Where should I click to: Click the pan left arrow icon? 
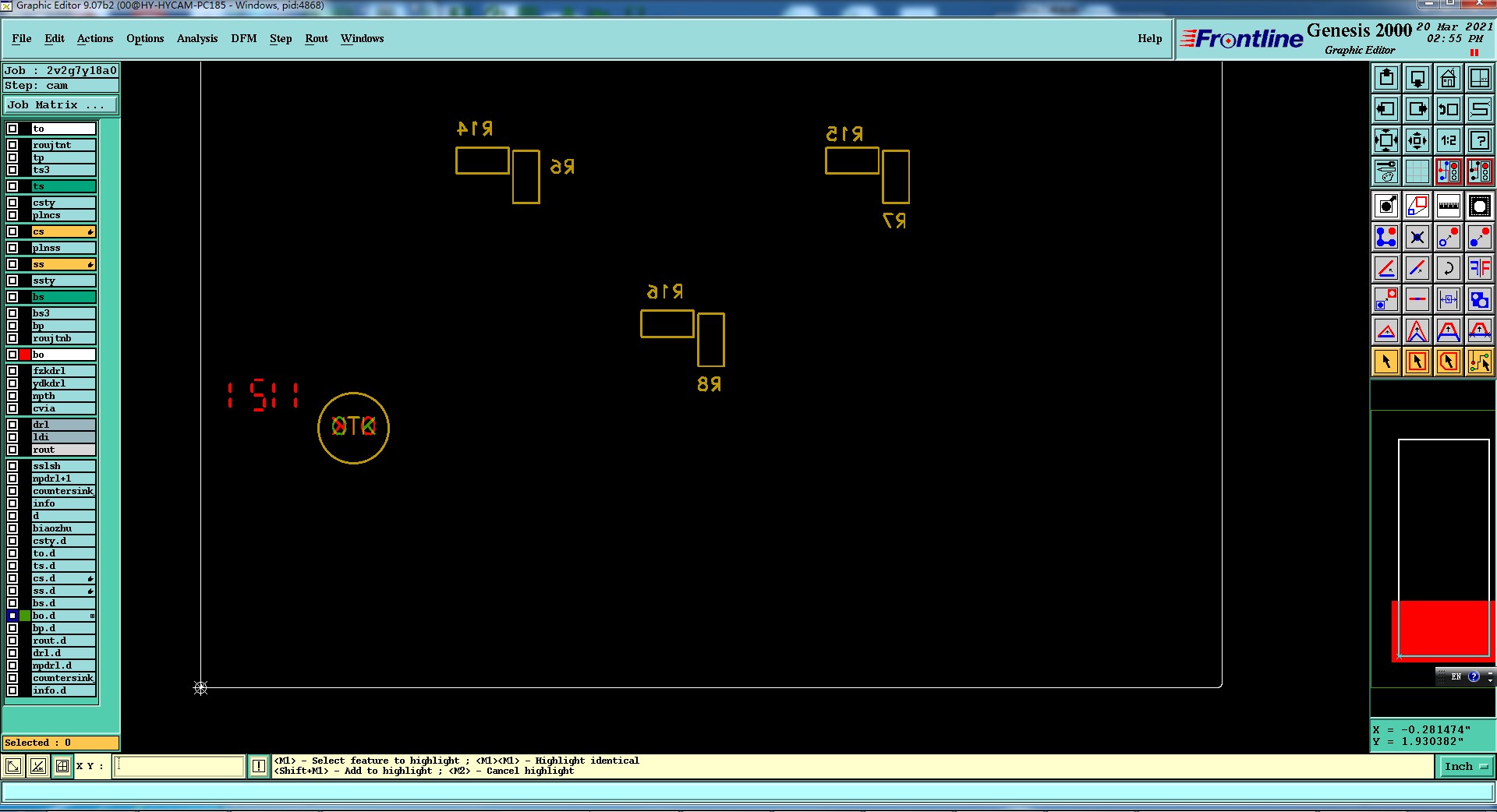[x=1386, y=109]
